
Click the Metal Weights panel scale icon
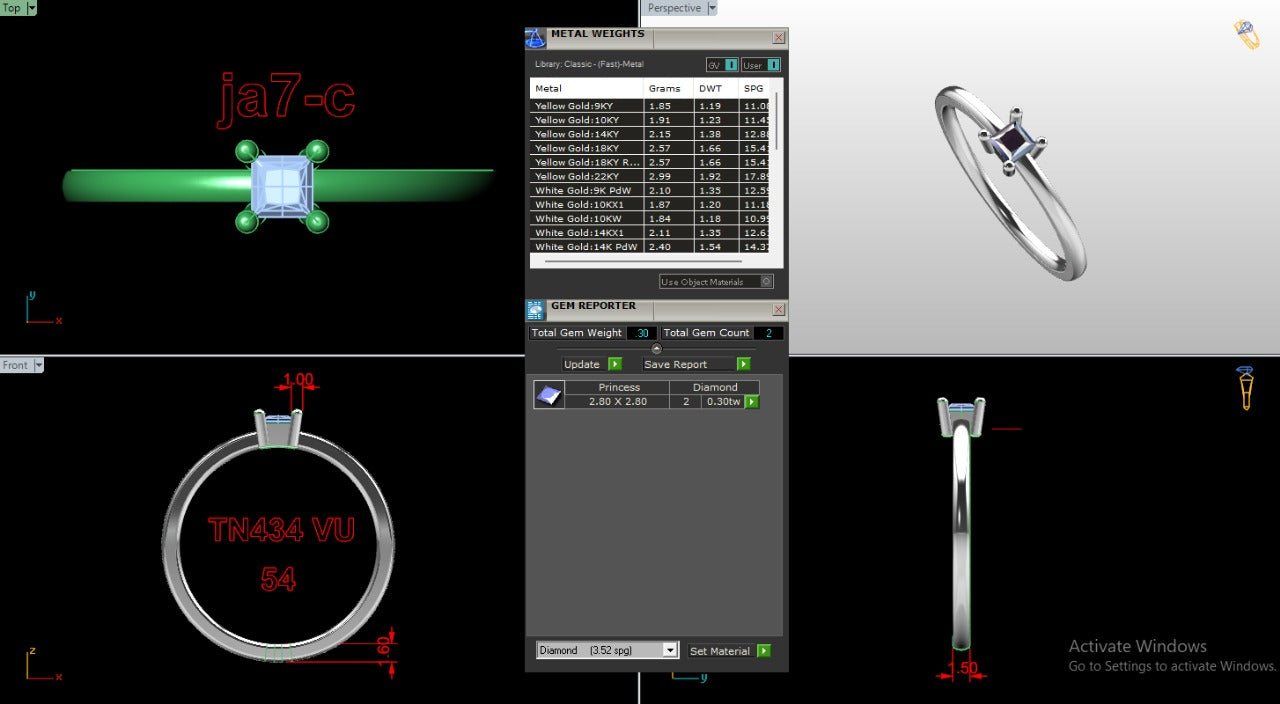click(535, 38)
